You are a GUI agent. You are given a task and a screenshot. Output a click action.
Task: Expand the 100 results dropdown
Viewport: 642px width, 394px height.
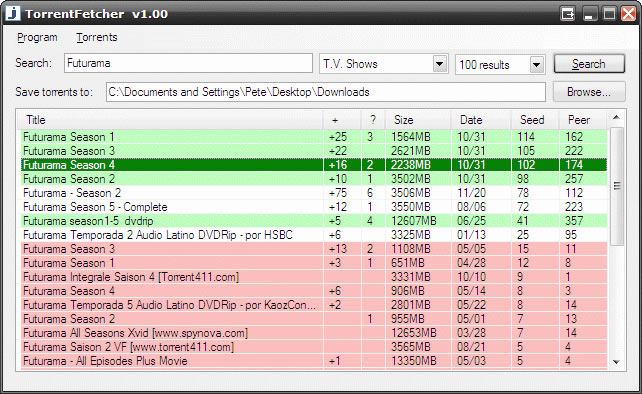click(x=536, y=65)
